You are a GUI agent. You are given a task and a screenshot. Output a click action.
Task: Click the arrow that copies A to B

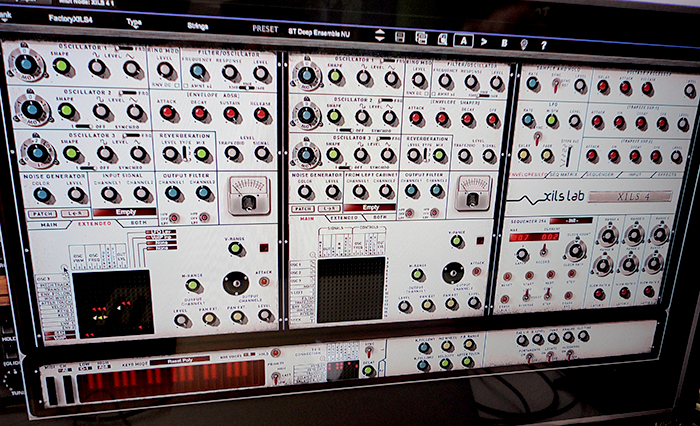484,42
